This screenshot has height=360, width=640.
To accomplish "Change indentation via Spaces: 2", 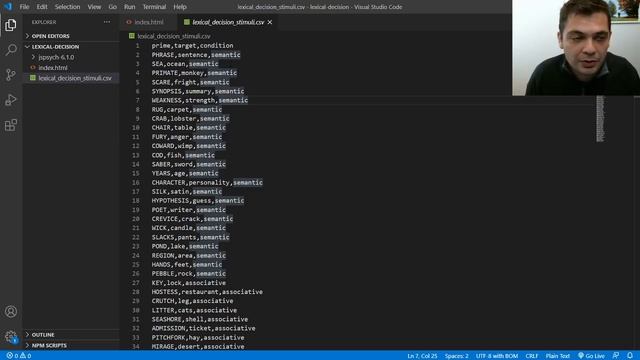I will (x=456, y=356).
